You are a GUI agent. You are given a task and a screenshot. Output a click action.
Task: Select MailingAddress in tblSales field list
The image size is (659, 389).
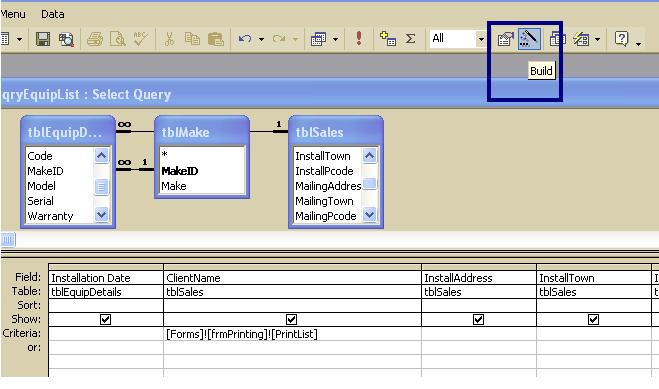[x=328, y=186]
